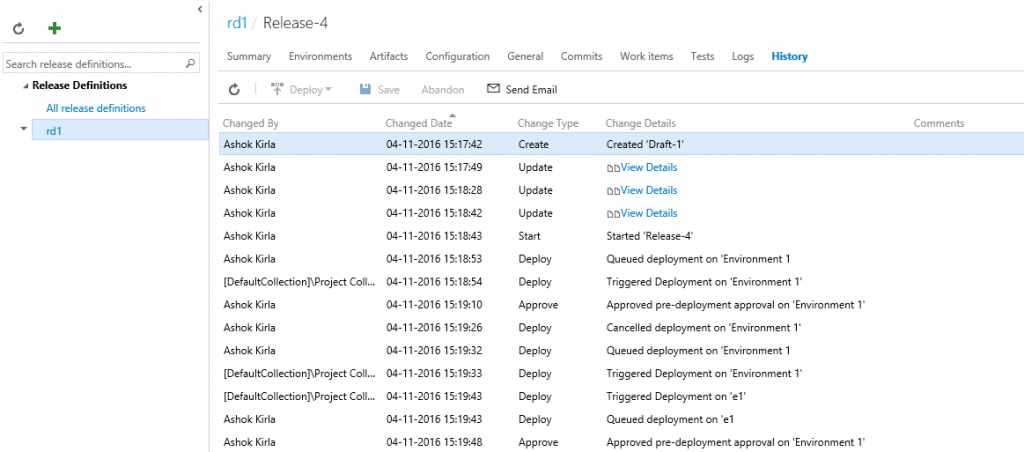Click the Send Email button label
The height and width of the screenshot is (452, 1024).
[531, 89]
